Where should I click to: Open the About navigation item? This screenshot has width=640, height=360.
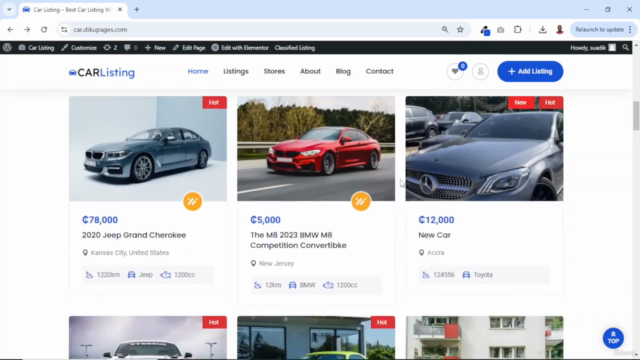310,71
